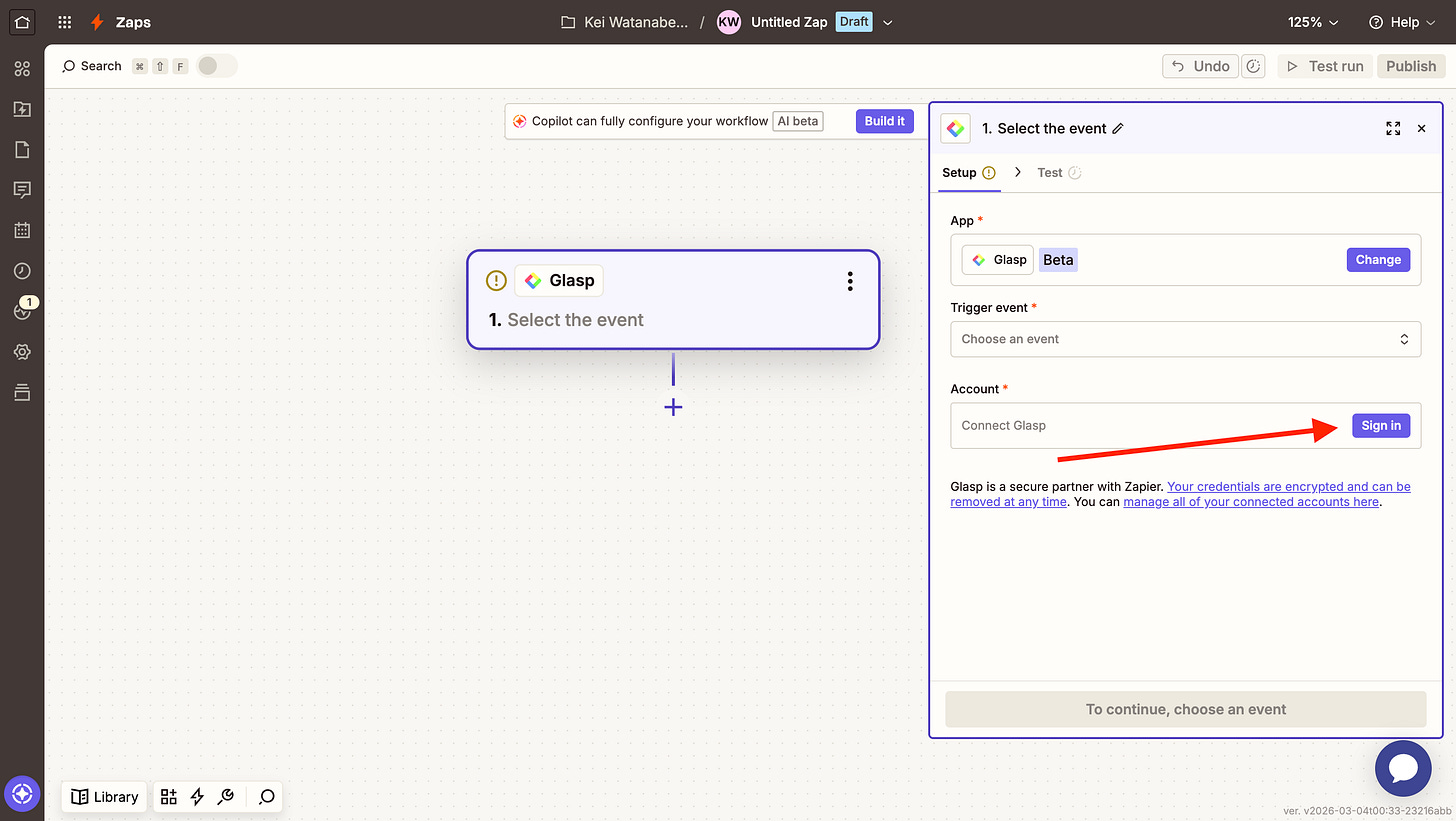Open the chat comments icon in sidebar
Image resolution: width=1456 pixels, height=821 pixels.
click(x=22, y=190)
